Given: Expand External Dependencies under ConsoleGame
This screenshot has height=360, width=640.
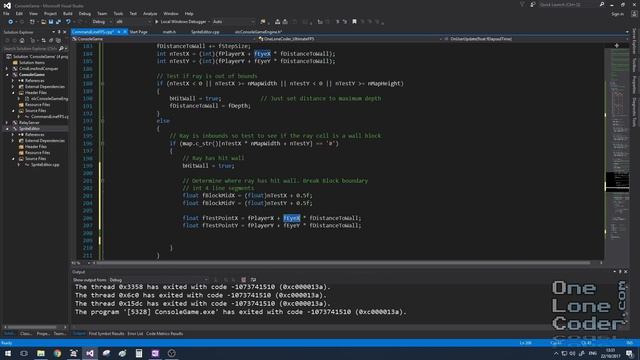Looking at the screenshot, I should [13, 87].
